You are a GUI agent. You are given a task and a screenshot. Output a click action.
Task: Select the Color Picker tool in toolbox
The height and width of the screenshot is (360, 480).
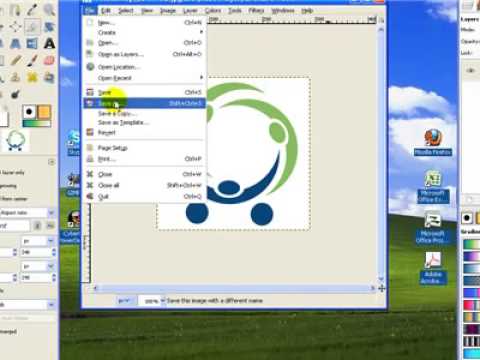[32, 10]
